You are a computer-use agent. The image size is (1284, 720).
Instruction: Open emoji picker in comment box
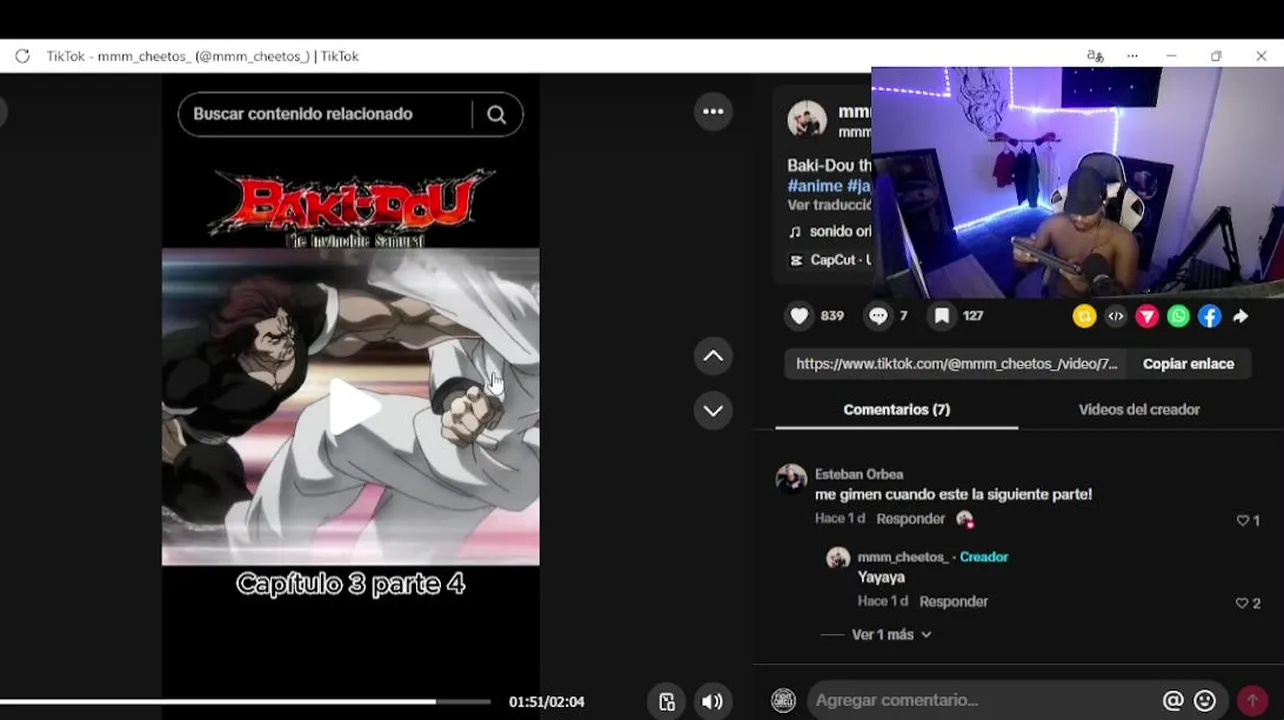click(1205, 700)
